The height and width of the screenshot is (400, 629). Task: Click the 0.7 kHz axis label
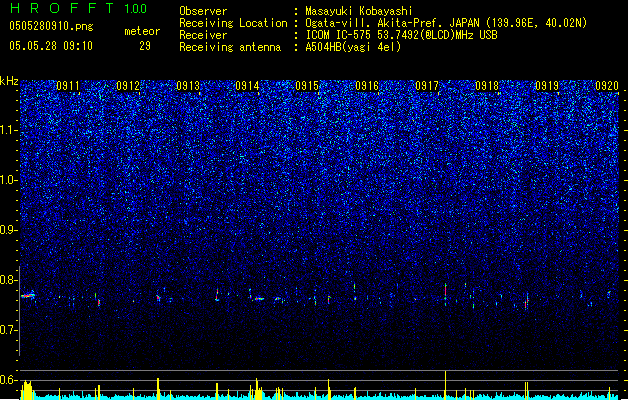pyautogui.click(x=9, y=330)
